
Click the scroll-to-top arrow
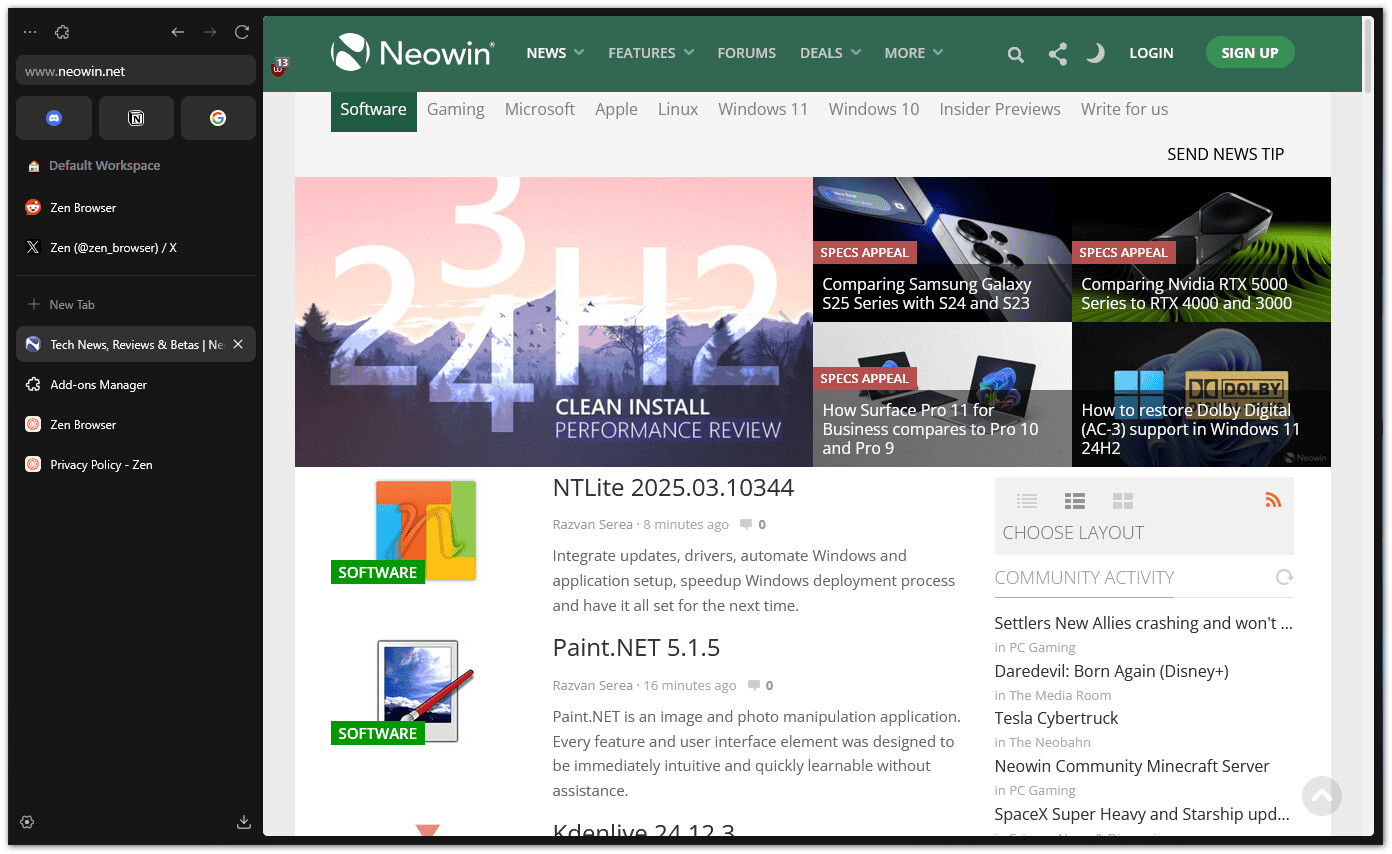(1321, 796)
